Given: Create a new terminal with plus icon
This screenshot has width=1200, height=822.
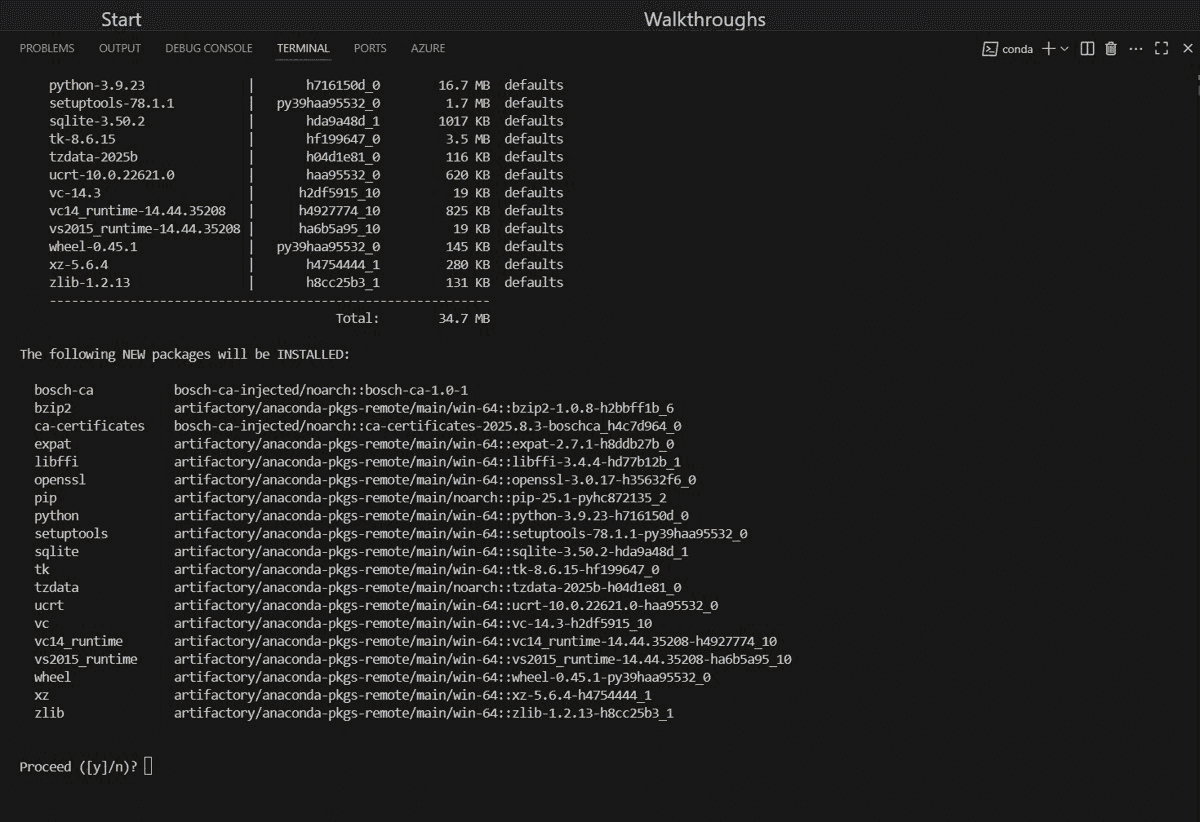Looking at the screenshot, I should [1047, 48].
